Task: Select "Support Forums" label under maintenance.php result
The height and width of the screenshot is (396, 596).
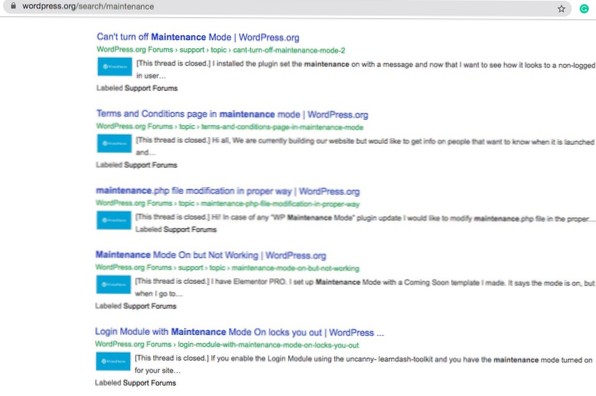Action: [190, 229]
